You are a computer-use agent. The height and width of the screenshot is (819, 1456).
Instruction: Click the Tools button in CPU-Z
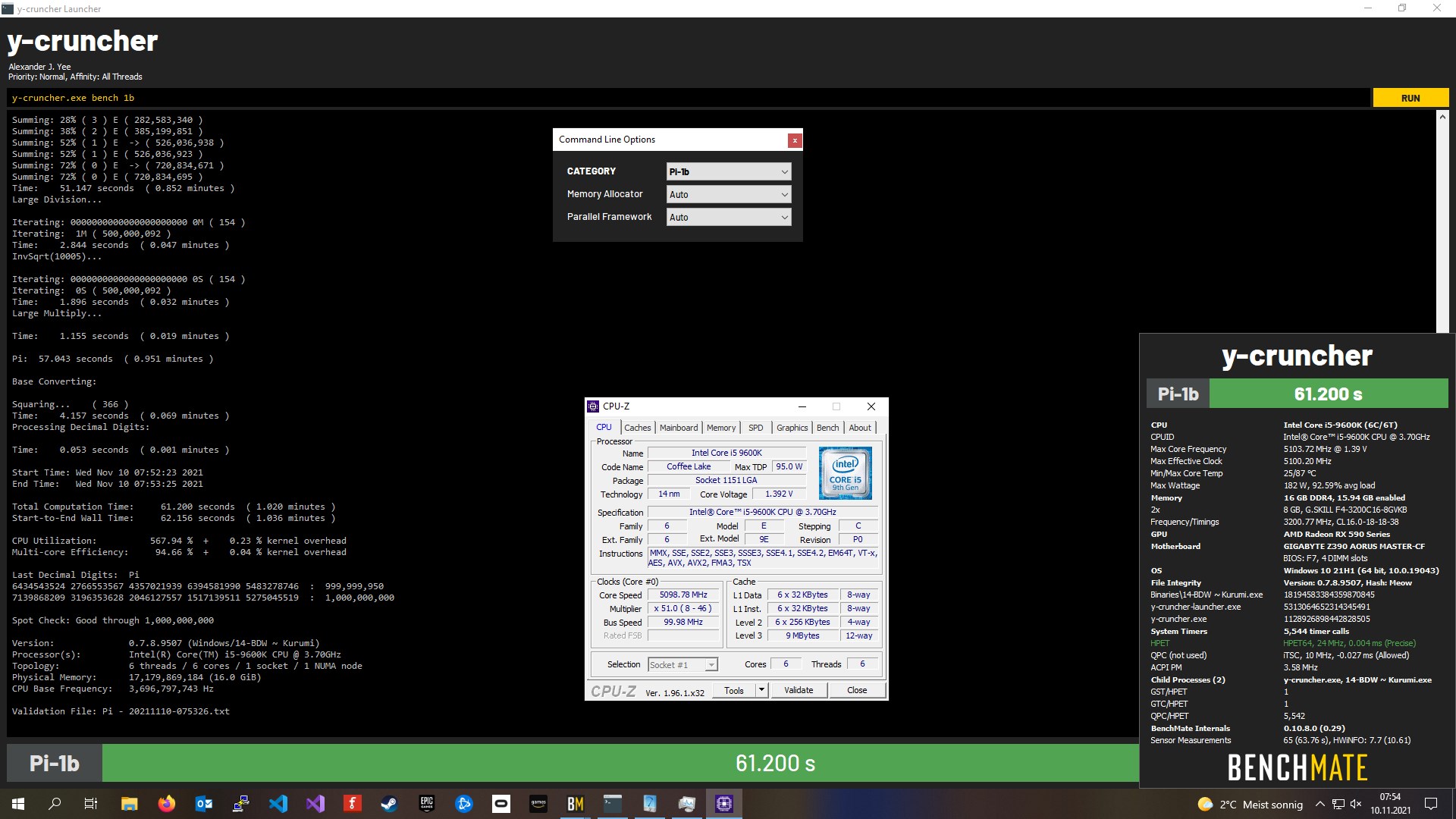tap(733, 689)
